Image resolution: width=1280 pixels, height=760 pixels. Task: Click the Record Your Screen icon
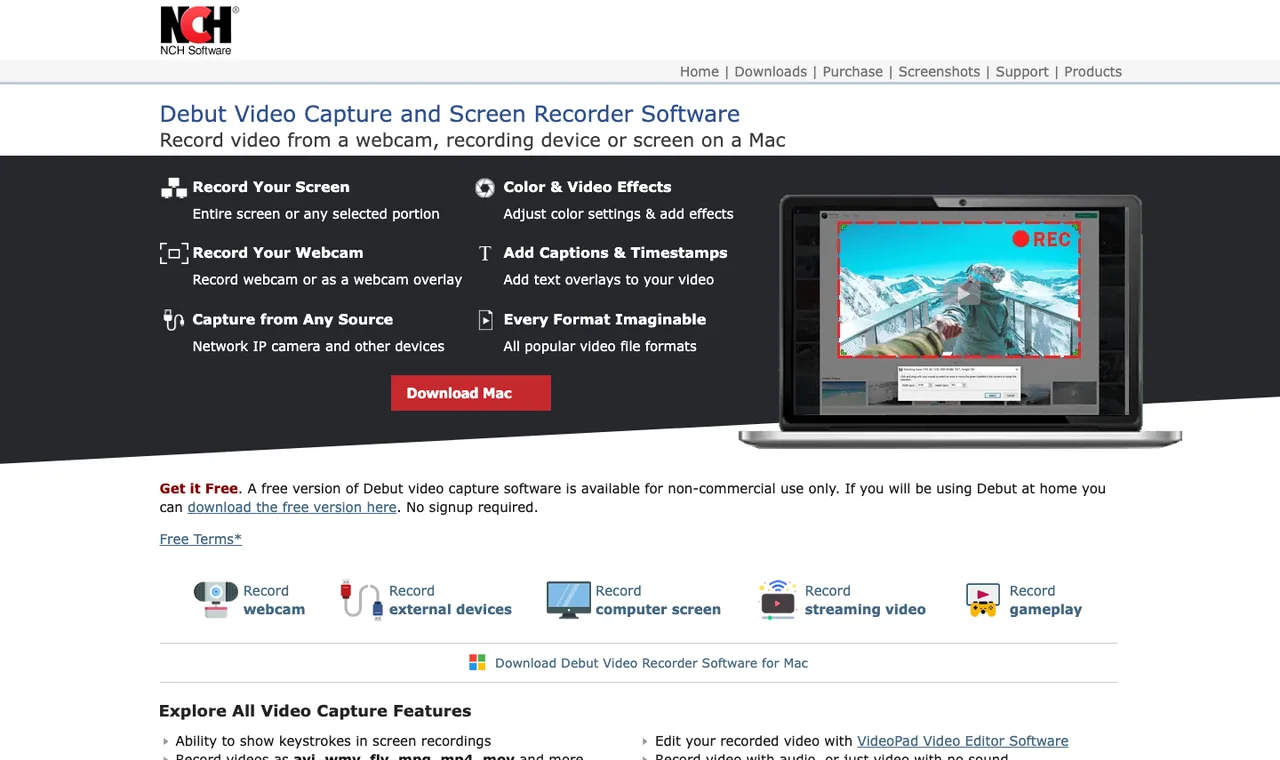tap(174, 187)
